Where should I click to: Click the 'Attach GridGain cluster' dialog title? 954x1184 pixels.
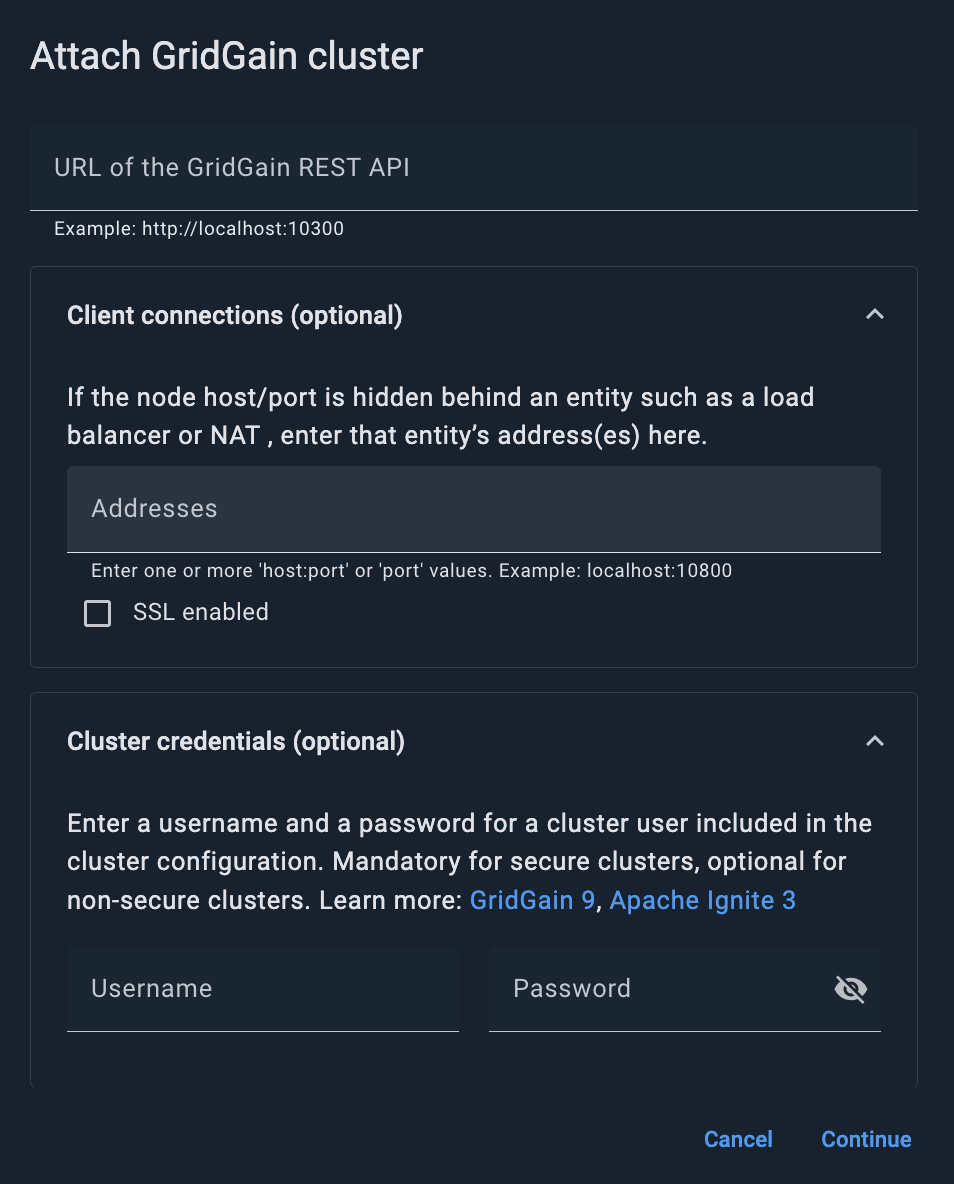point(227,56)
